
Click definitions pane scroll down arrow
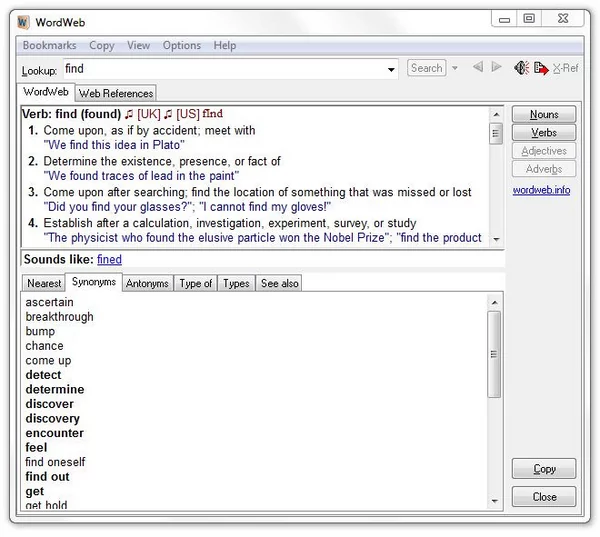tap(496, 239)
